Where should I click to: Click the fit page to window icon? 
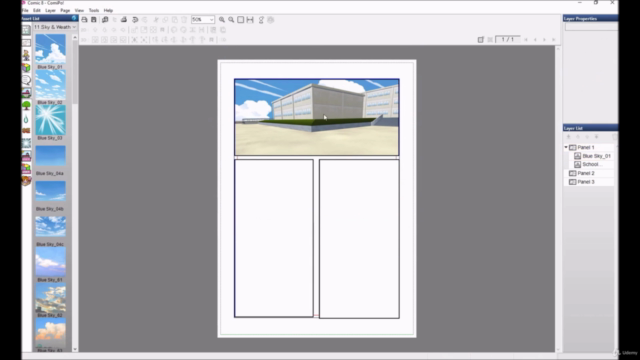tap(241, 20)
